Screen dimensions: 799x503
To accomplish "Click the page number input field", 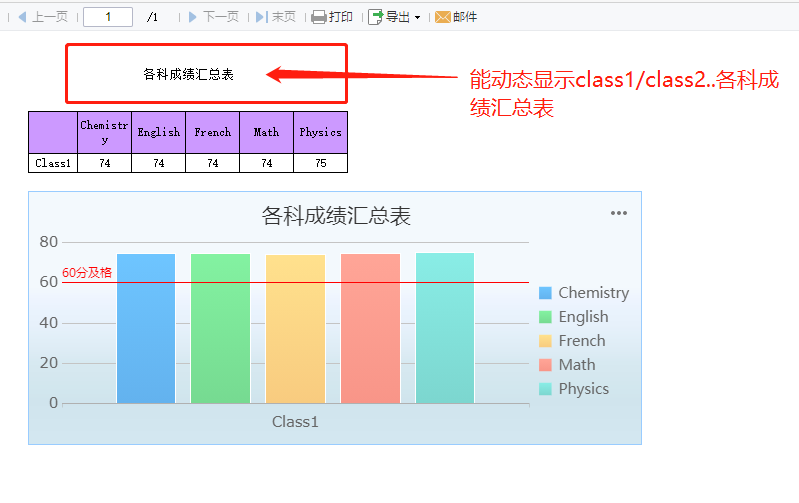I will (x=108, y=17).
